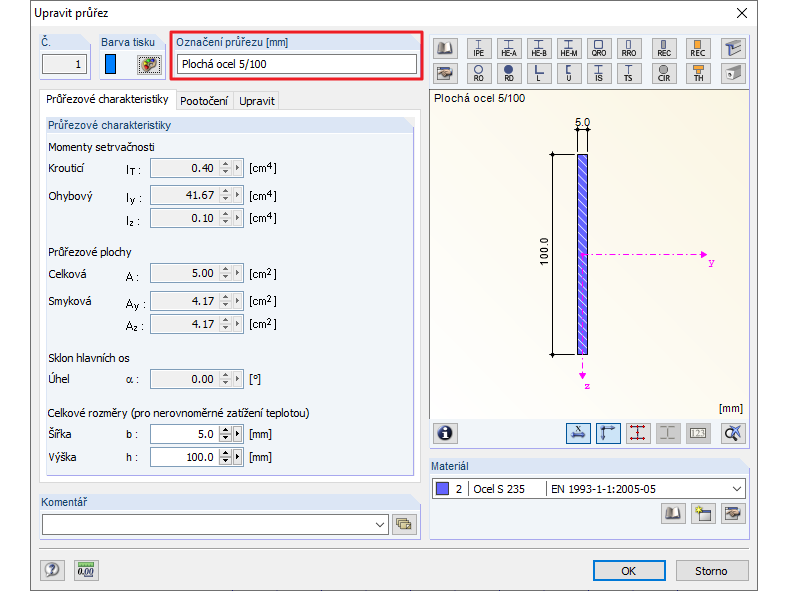
Task: Open the decimal places units button
Action: [86, 570]
